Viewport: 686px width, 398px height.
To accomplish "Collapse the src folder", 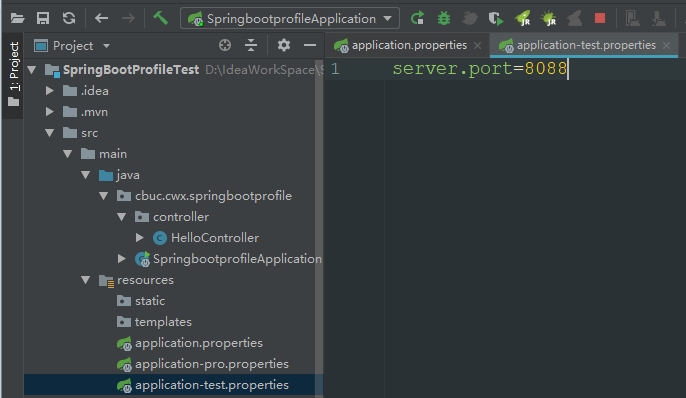I will coord(49,133).
